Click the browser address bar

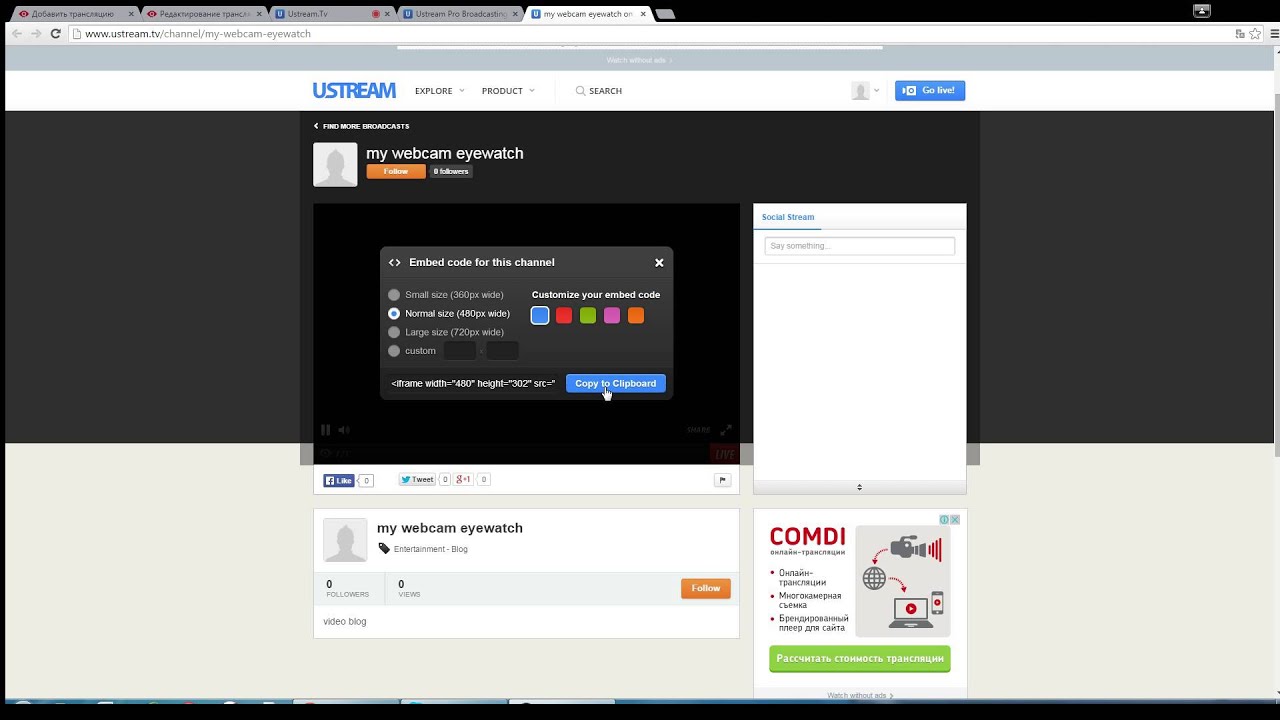coord(640,34)
